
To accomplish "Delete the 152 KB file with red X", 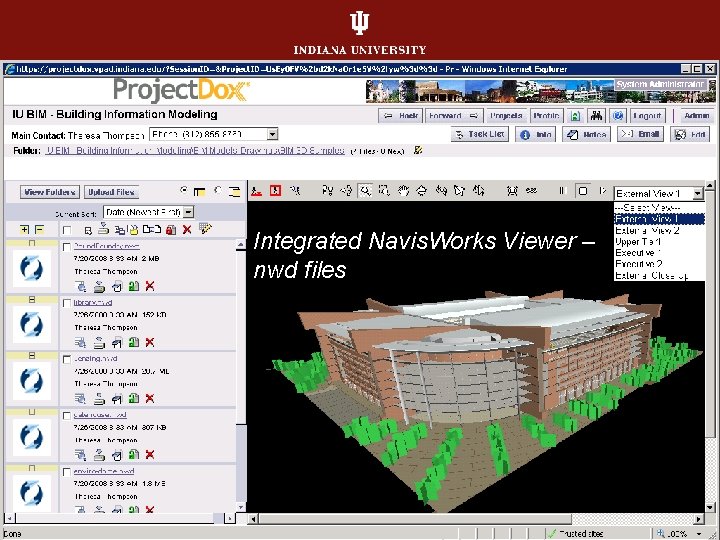I will click(150, 343).
